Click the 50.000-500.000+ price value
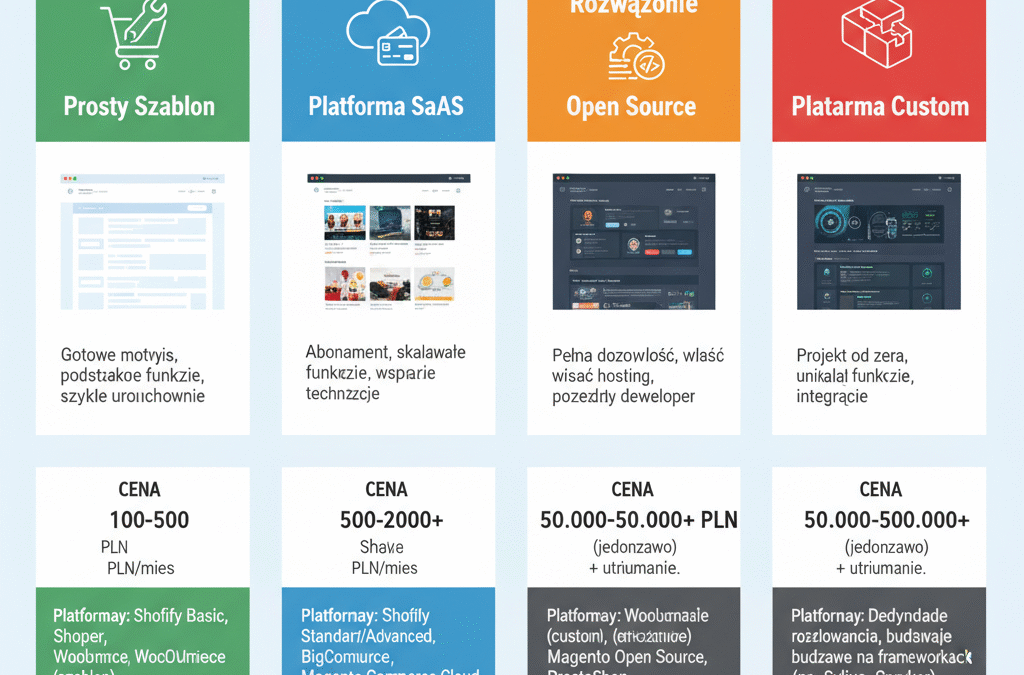This screenshot has height=675, width=1024. pos(886,520)
